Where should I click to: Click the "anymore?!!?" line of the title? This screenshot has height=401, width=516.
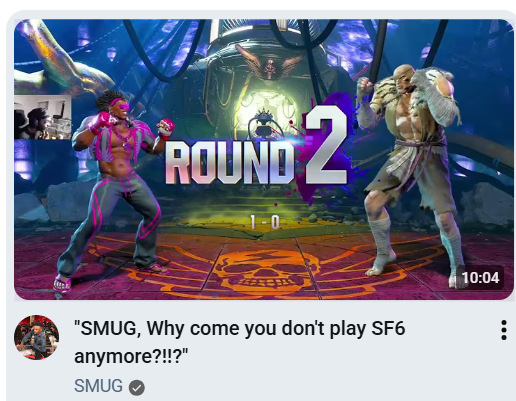(x=131, y=356)
